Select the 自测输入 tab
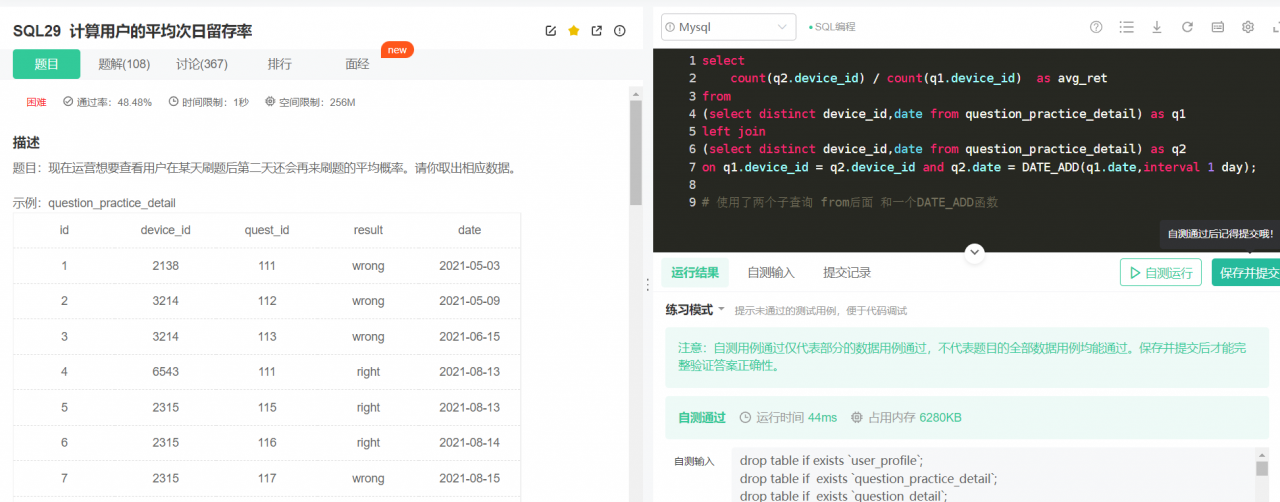Viewport: 1280px width, 502px height. 771,272
